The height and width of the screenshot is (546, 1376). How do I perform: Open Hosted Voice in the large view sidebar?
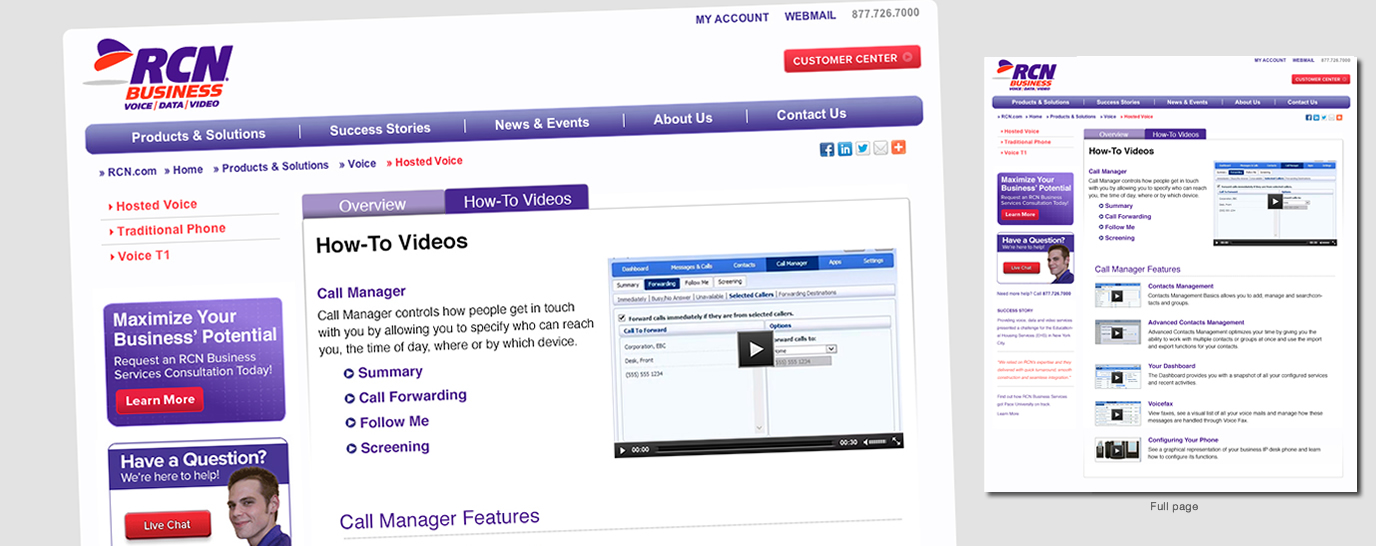click(x=156, y=205)
